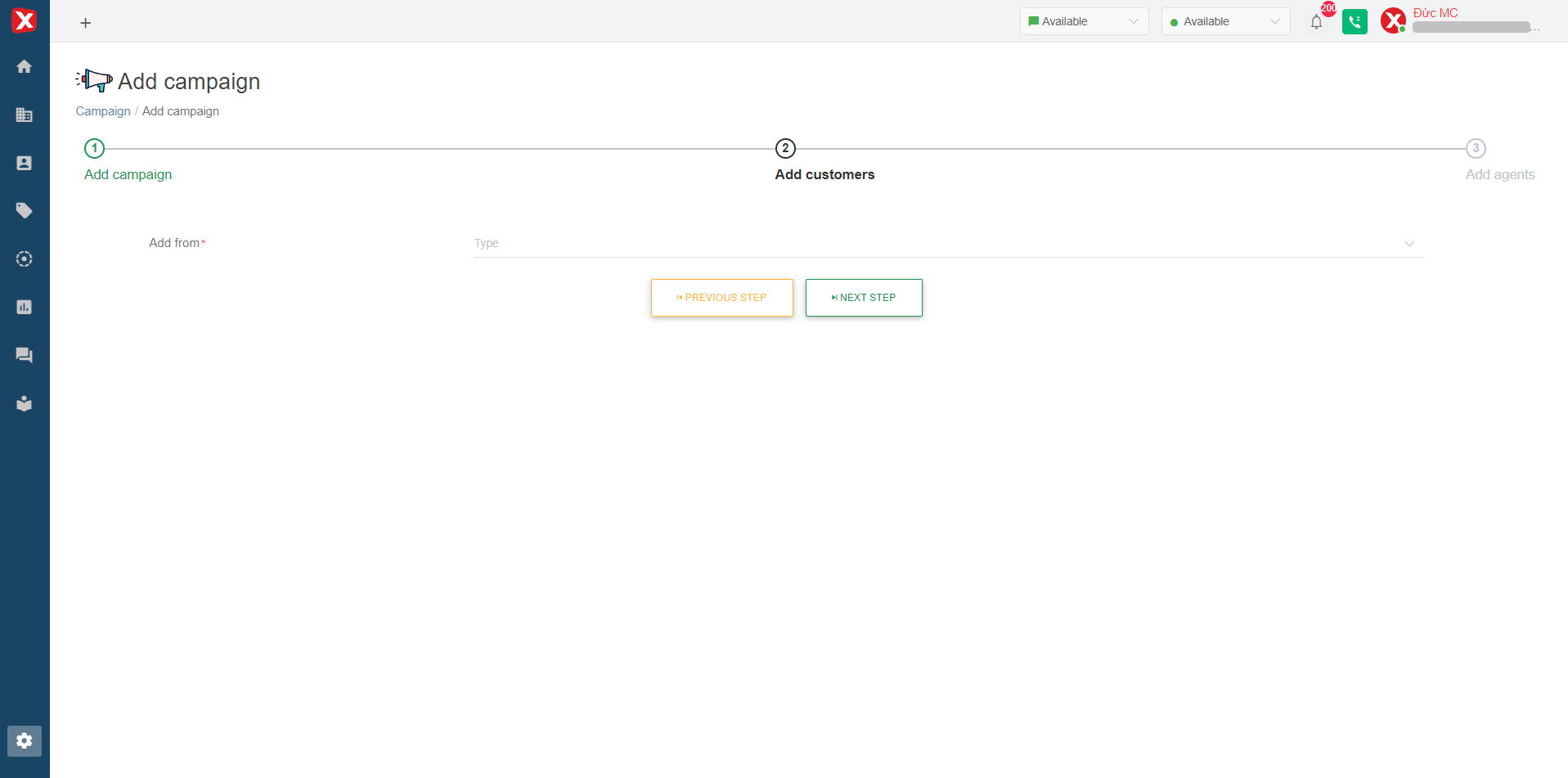1568x778 pixels.
Task: Open the chat messages sidebar icon
Action: [25, 355]
